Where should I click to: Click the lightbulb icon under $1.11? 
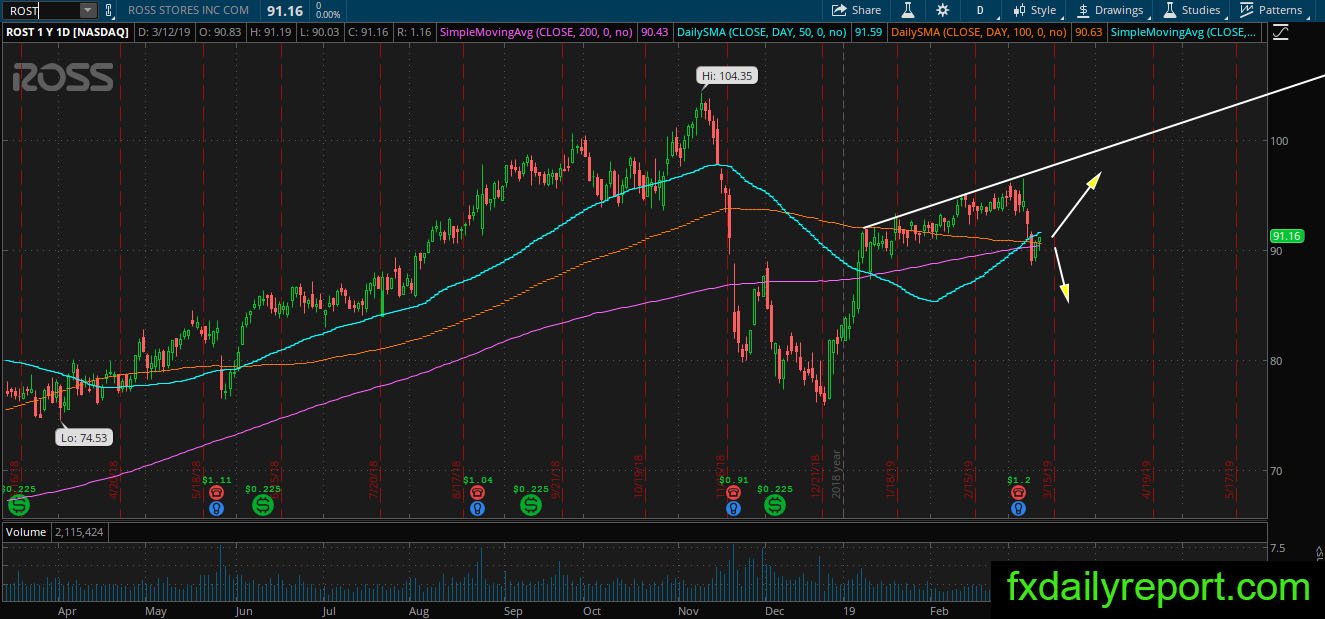[x=216, y=508]
